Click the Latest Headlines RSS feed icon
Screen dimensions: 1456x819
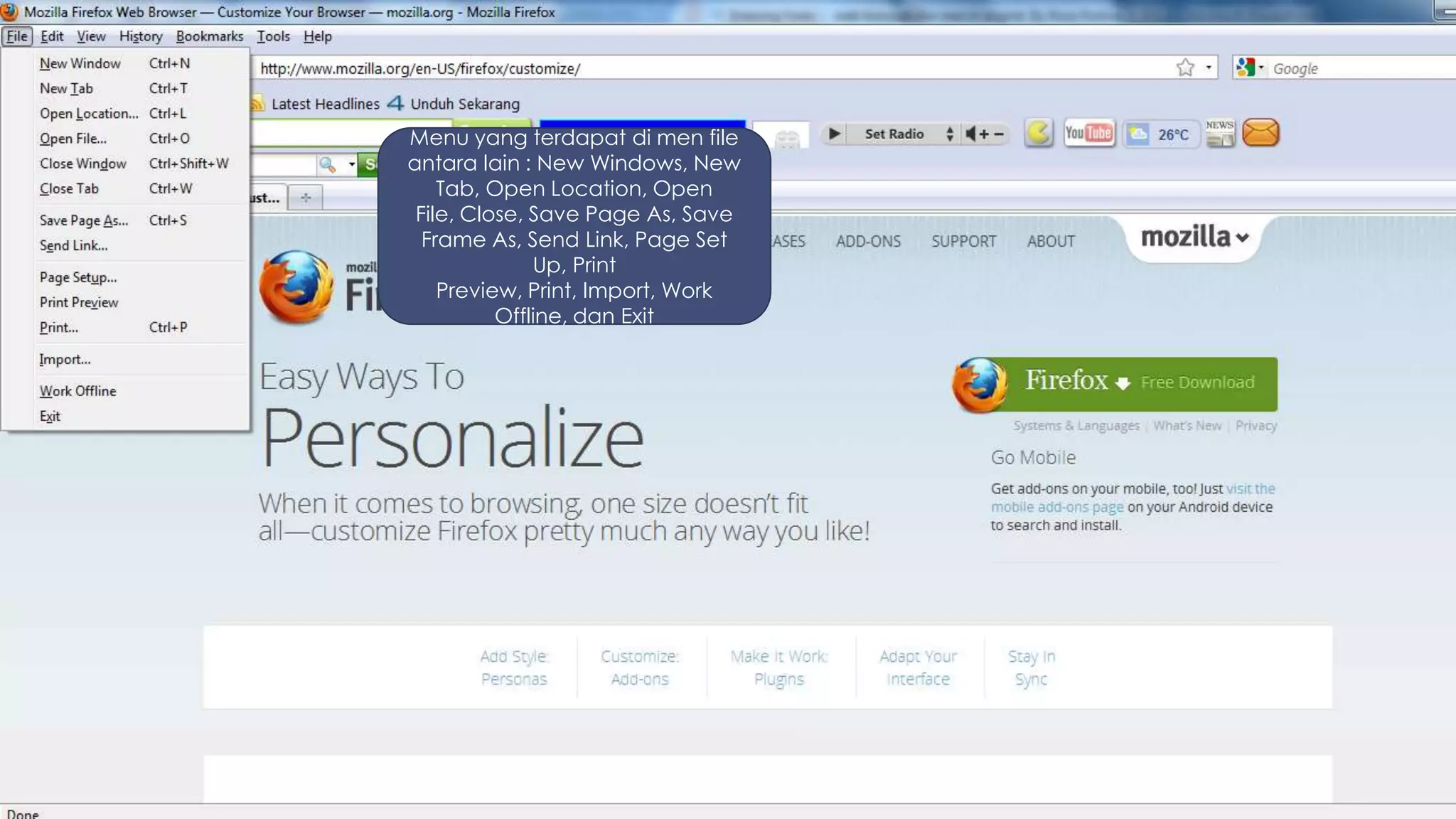tap(257, 104)
